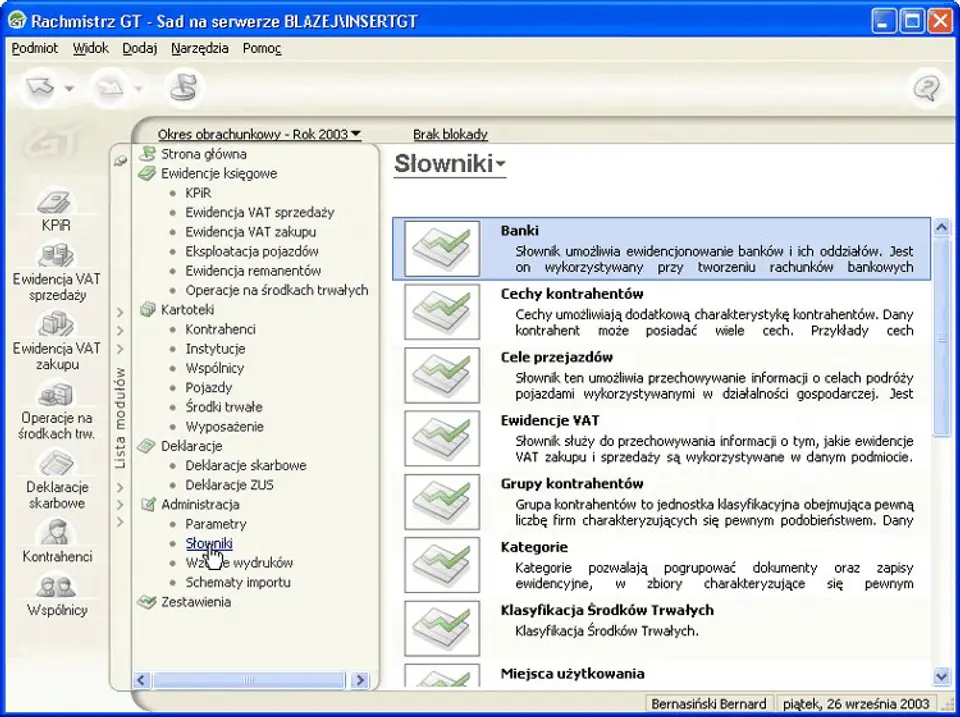Click the Miejsca użytkowania dictionary title
960x717 pixels.
572,674
